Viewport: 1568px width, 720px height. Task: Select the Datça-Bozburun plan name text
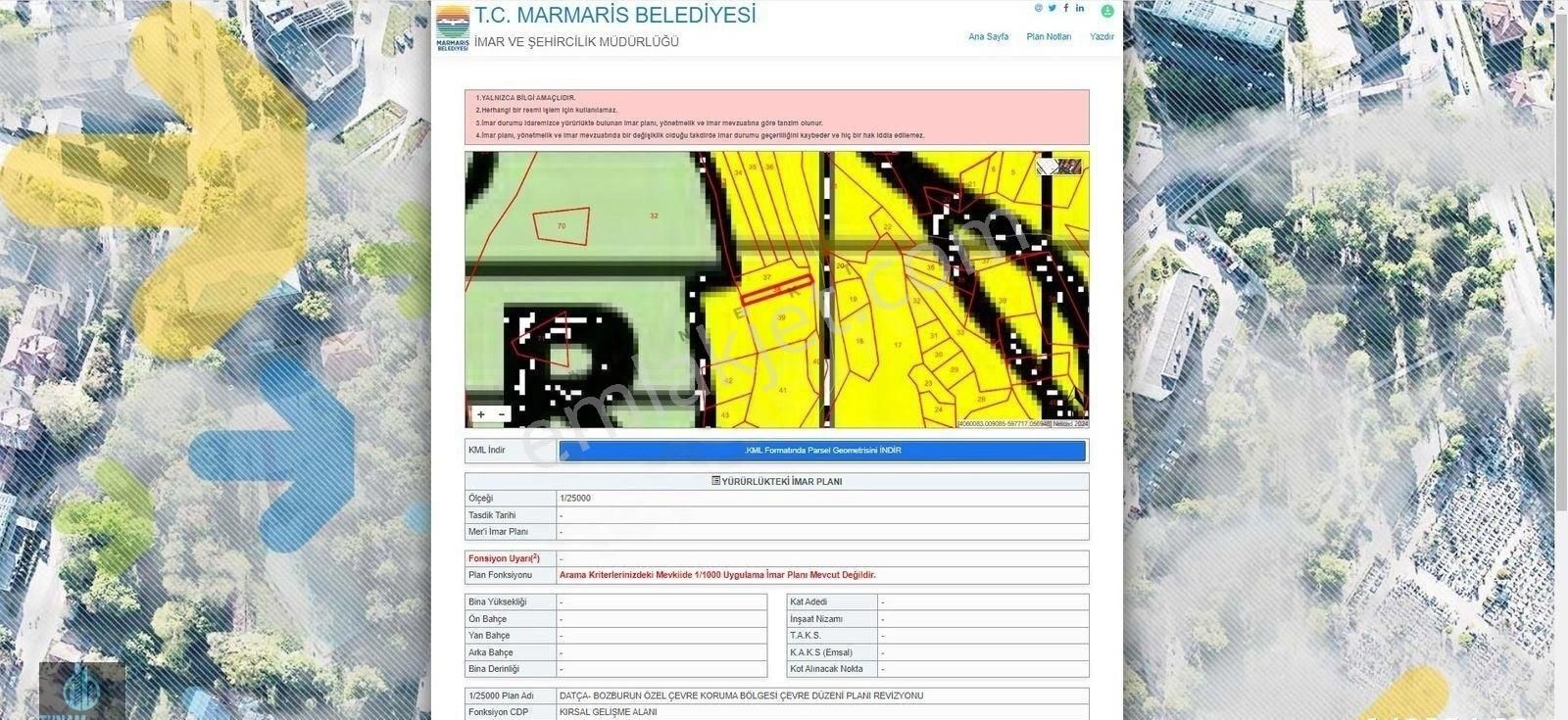(x=741, y=696)
